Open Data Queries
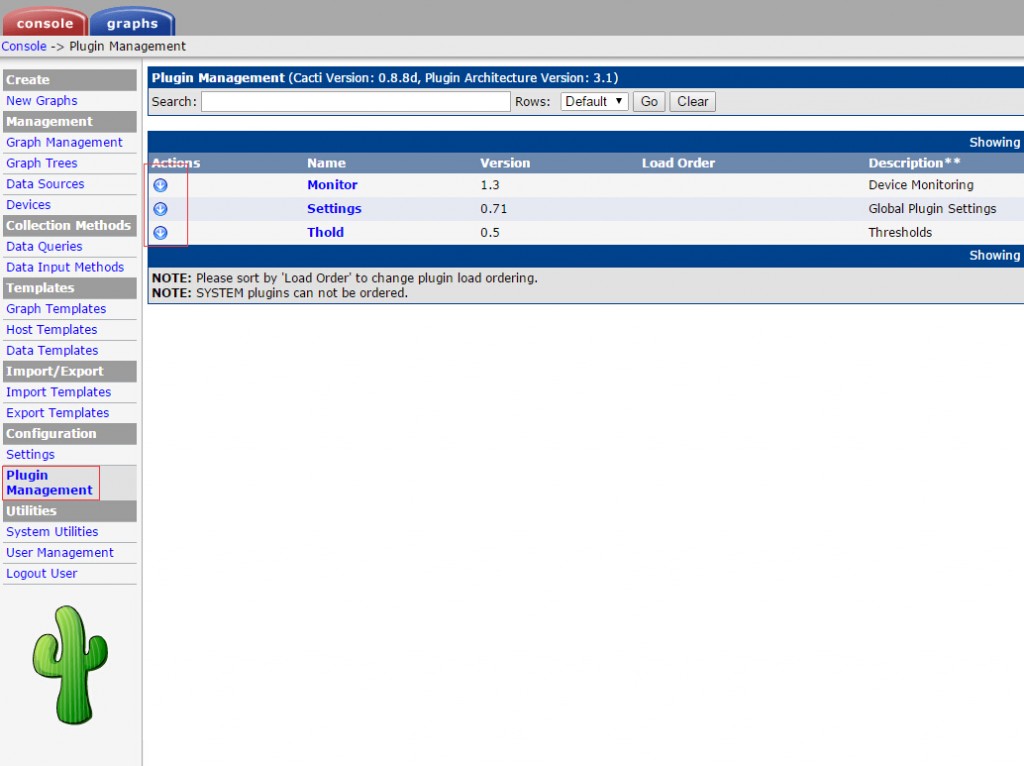 click(x=44, y=247)
